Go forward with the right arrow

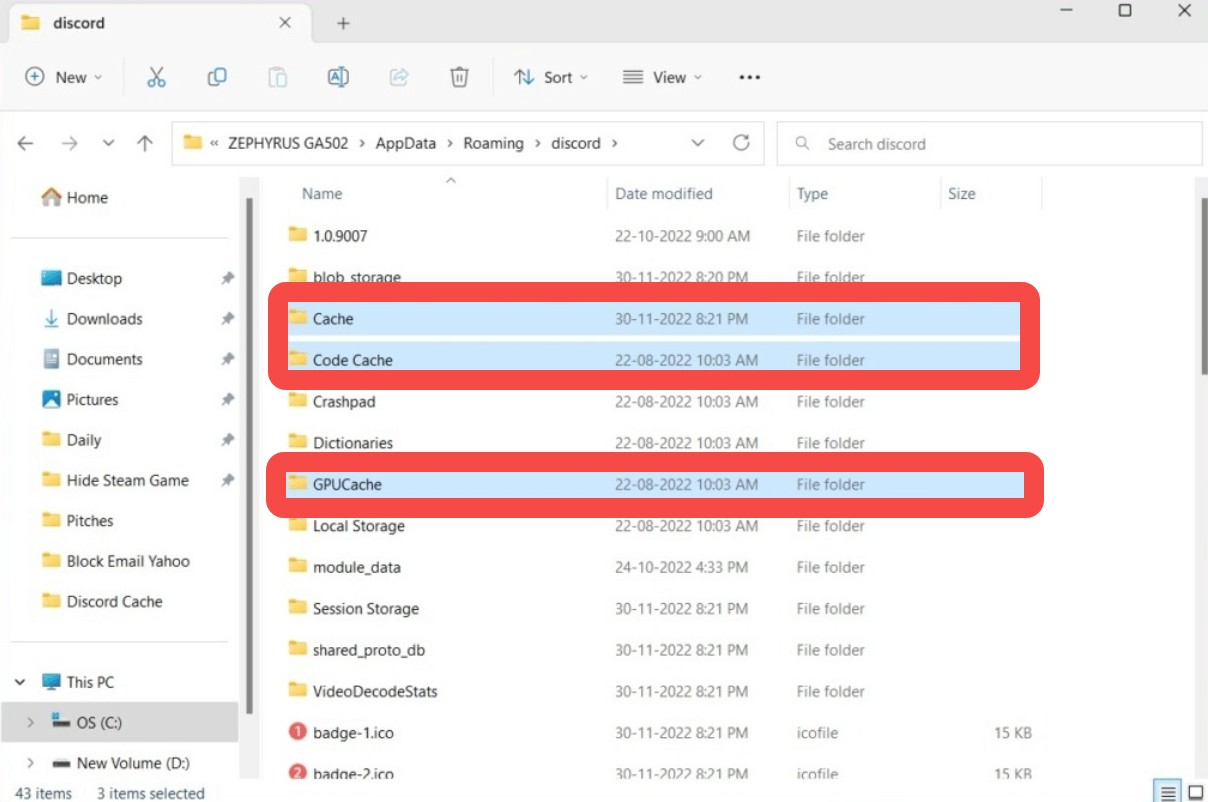click(x=69, y=143)
